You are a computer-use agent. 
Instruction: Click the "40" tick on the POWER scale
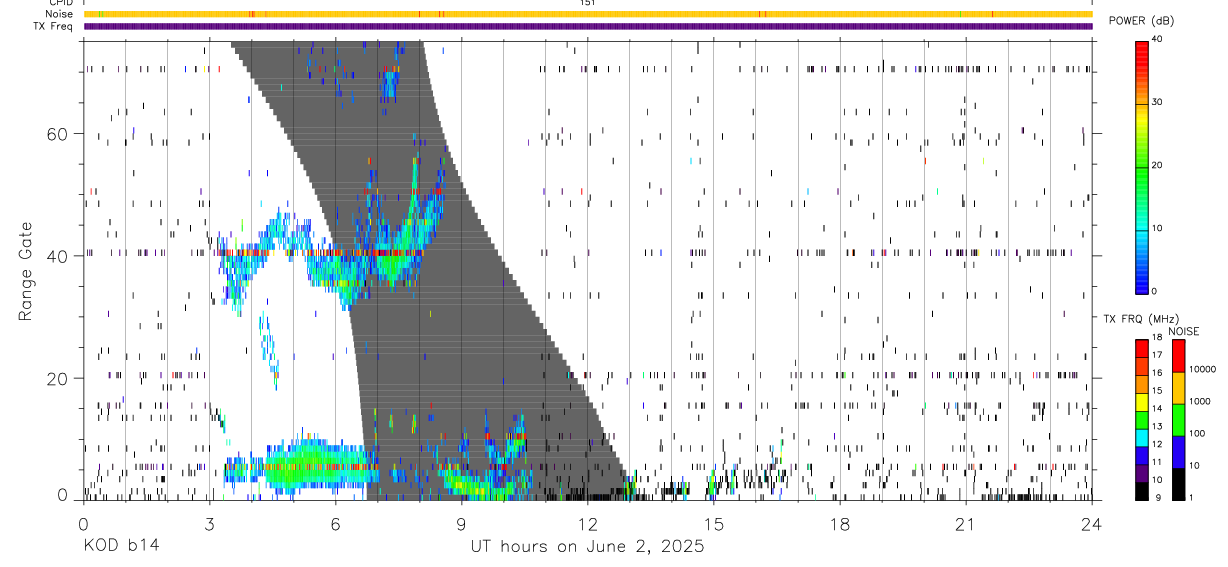pos(1159,39)
